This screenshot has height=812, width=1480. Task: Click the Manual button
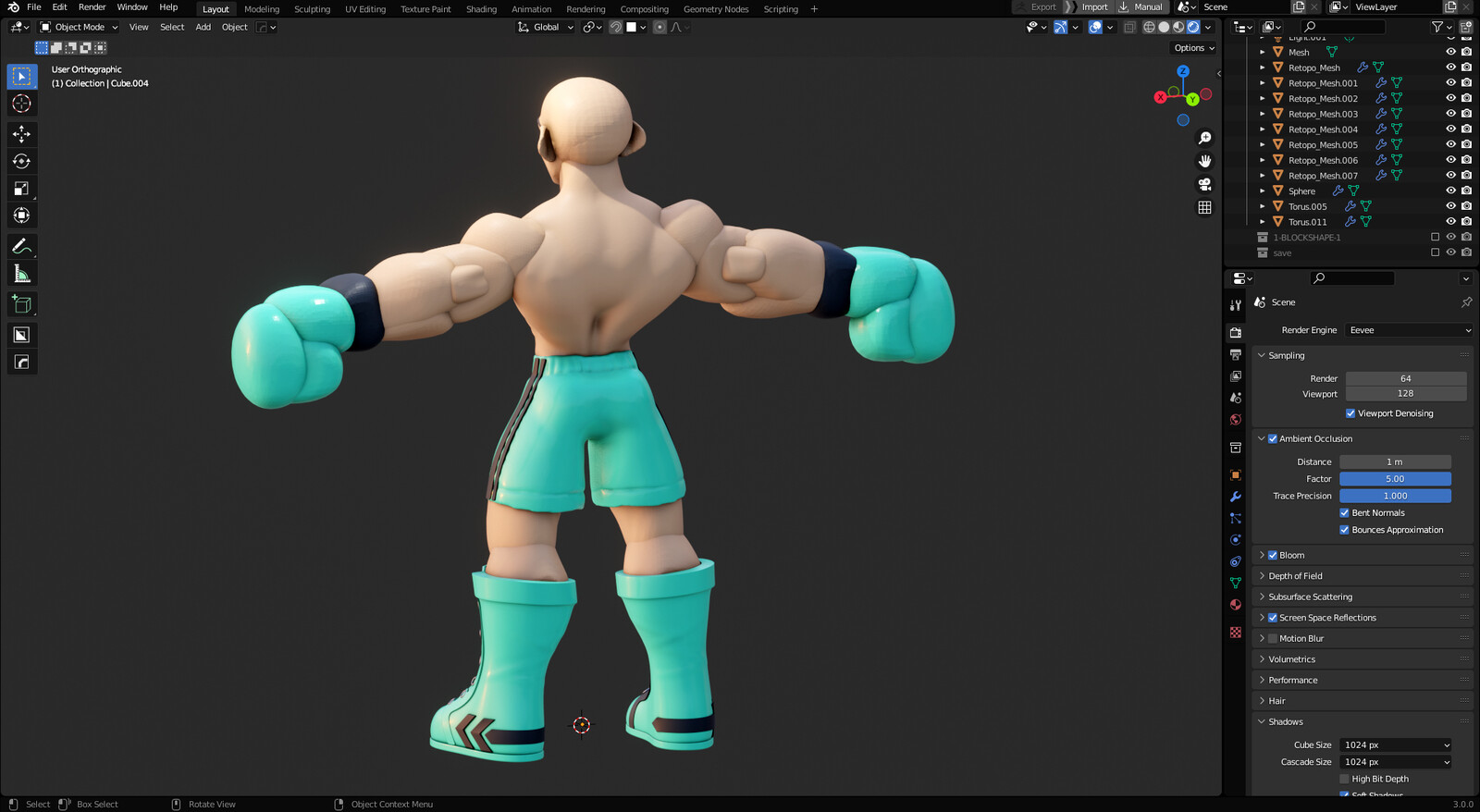[1141, 7]
